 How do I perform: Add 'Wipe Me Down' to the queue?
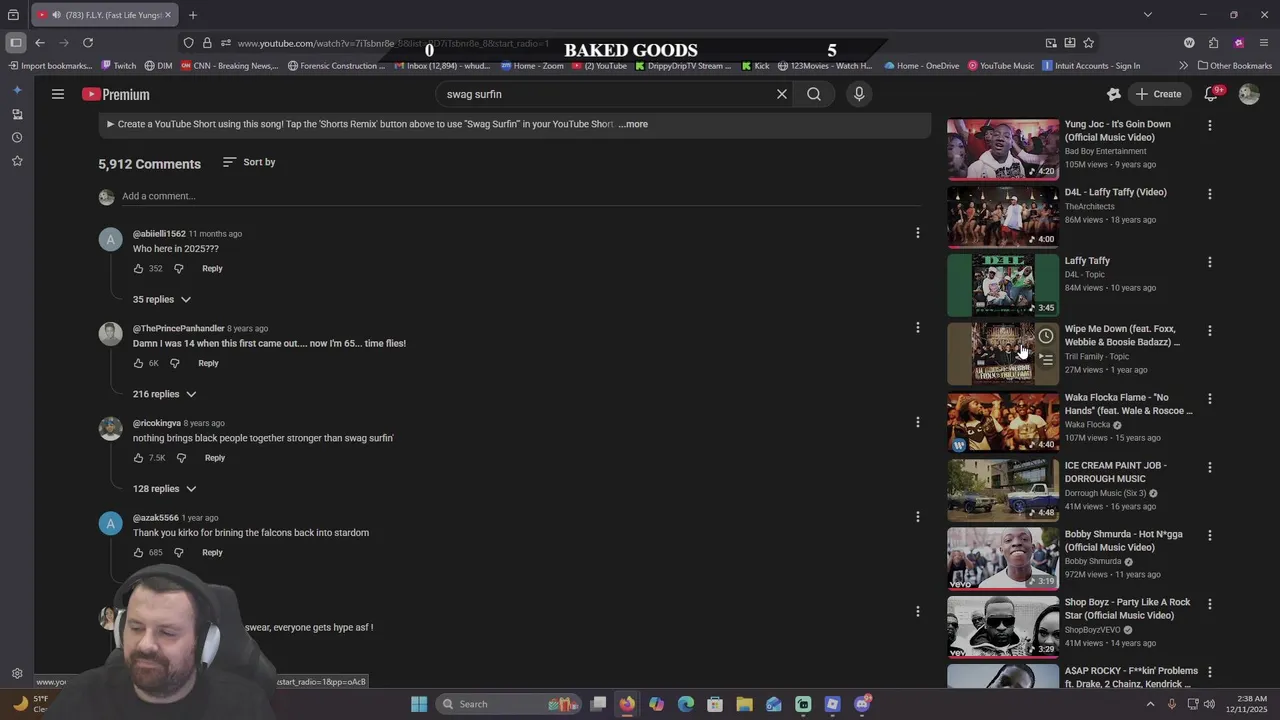click(x=1045, y=359)
